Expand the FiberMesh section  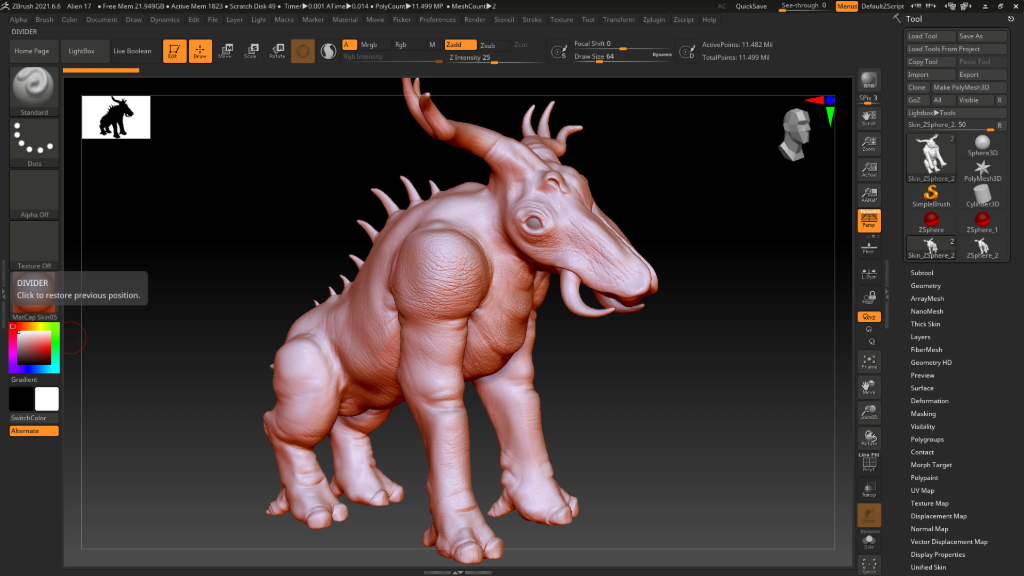[926, 349]
